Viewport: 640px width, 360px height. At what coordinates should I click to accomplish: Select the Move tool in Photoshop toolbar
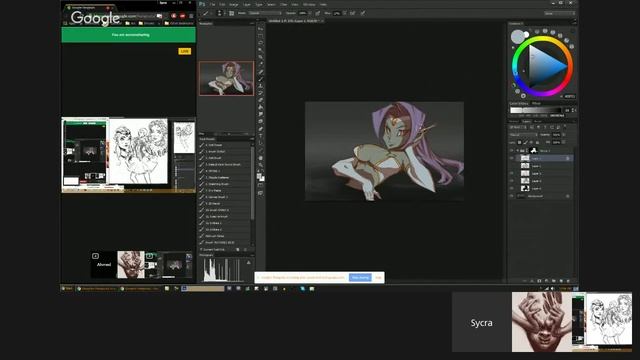pos(260,29)
